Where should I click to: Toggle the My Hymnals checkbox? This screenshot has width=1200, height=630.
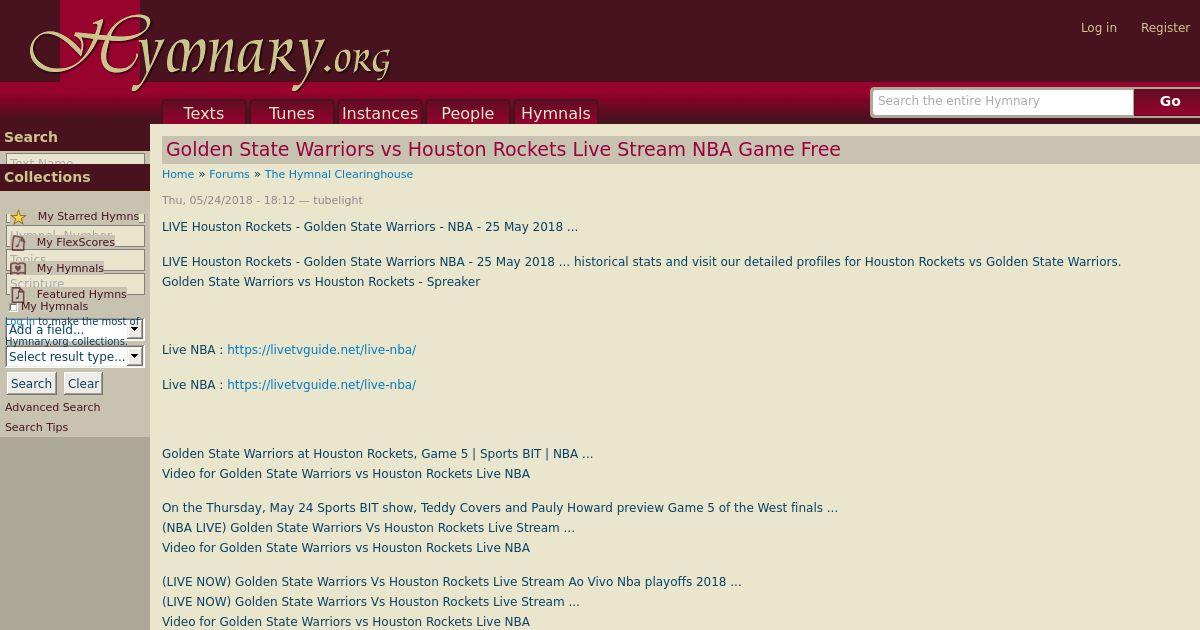(x=14, y=307)
